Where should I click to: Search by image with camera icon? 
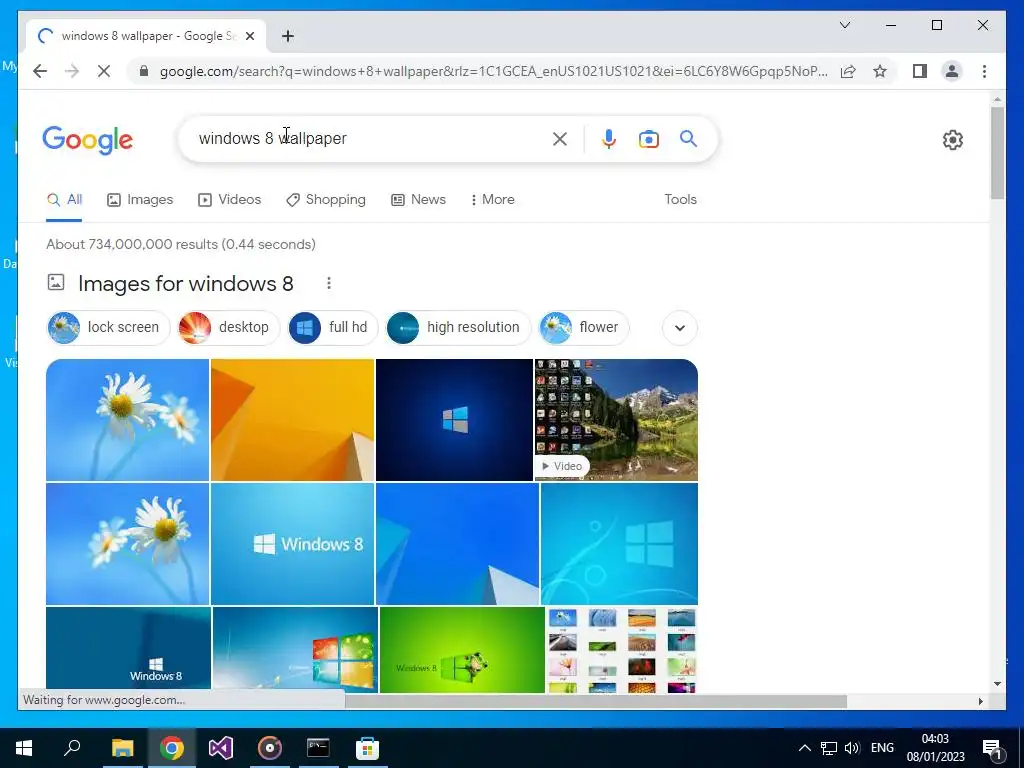click(x=648, y=138)
